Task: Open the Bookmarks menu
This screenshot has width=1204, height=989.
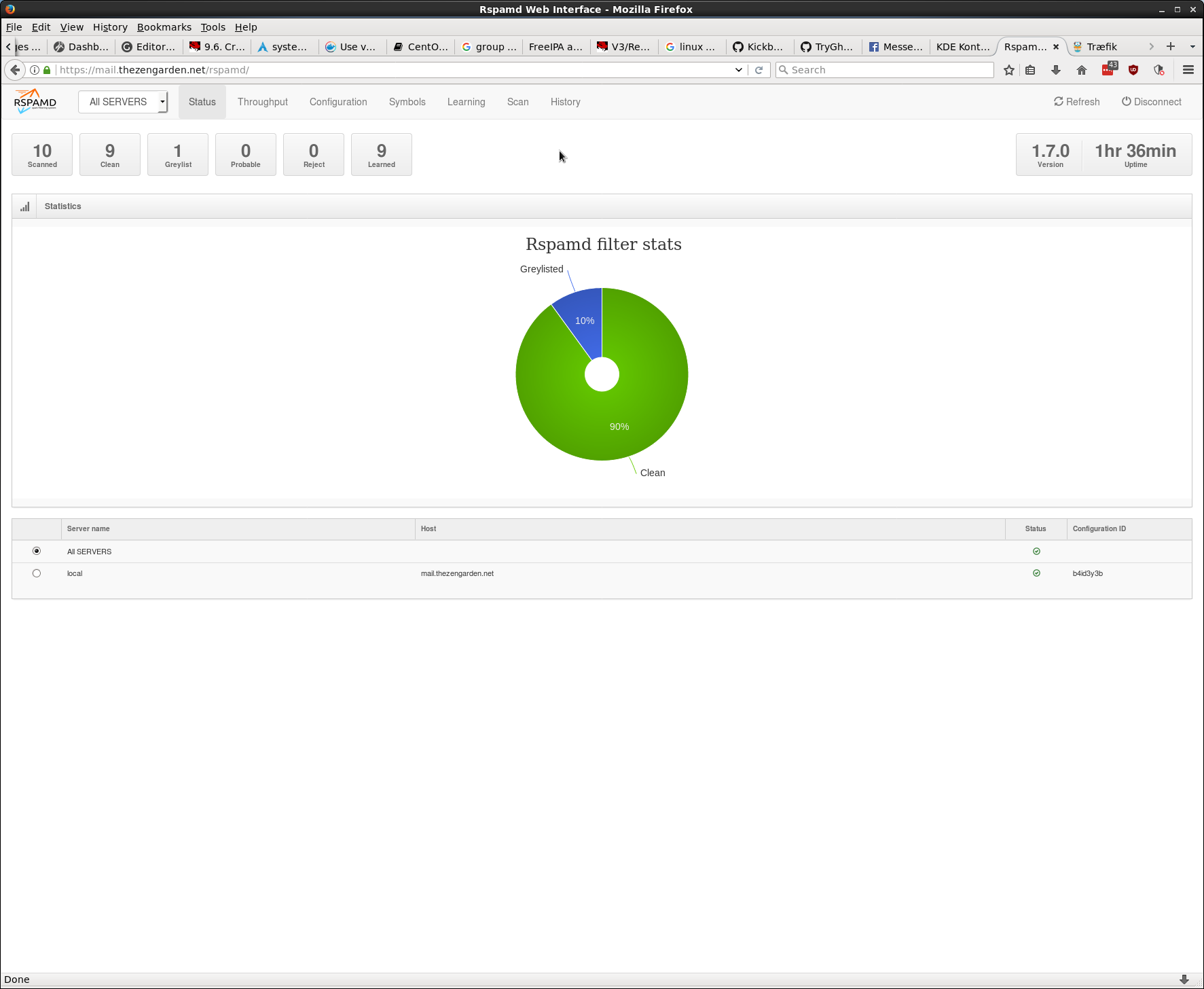Action: [164, 27]
